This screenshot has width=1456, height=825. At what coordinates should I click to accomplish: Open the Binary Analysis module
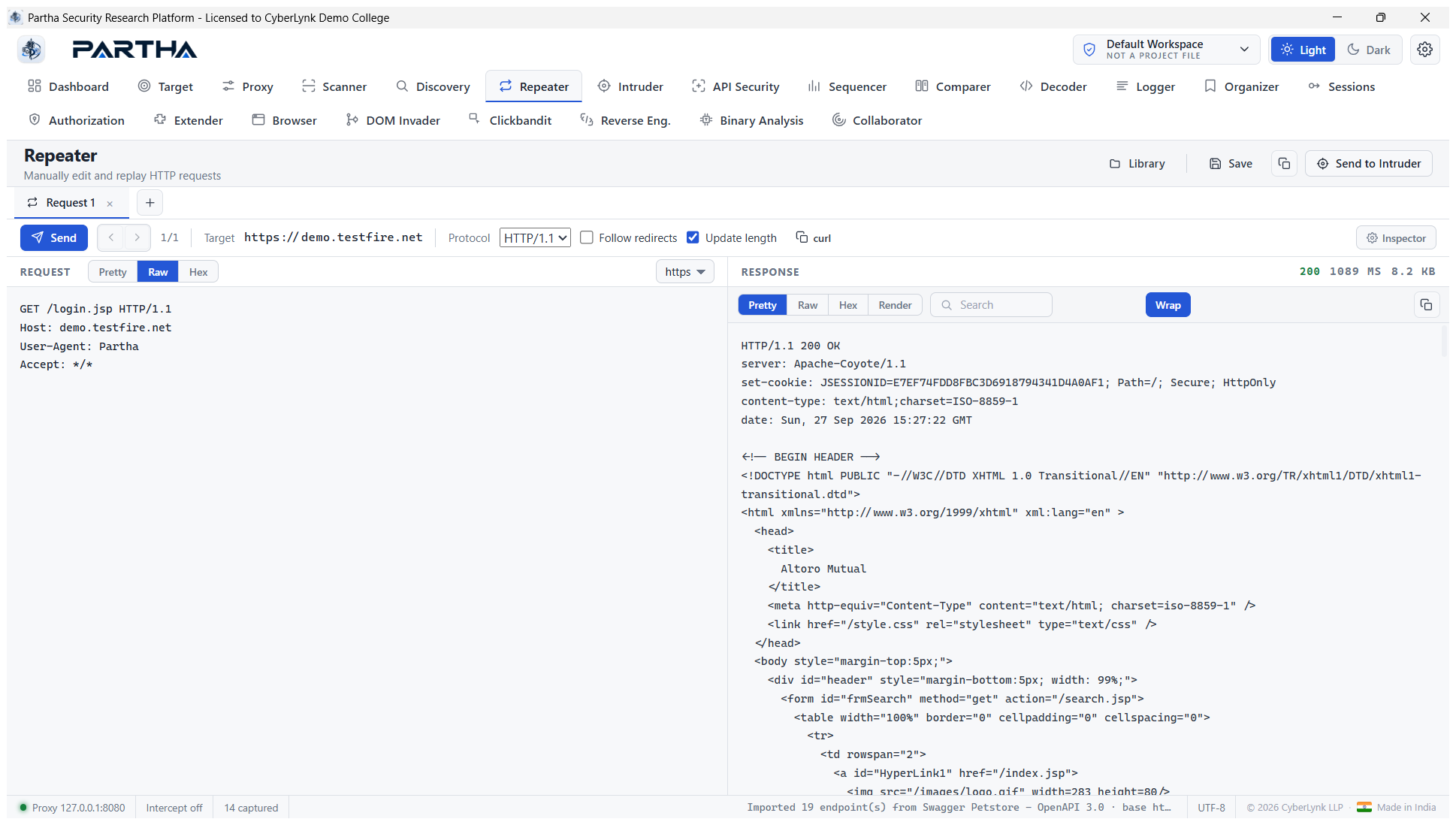(x=751, y=120)
